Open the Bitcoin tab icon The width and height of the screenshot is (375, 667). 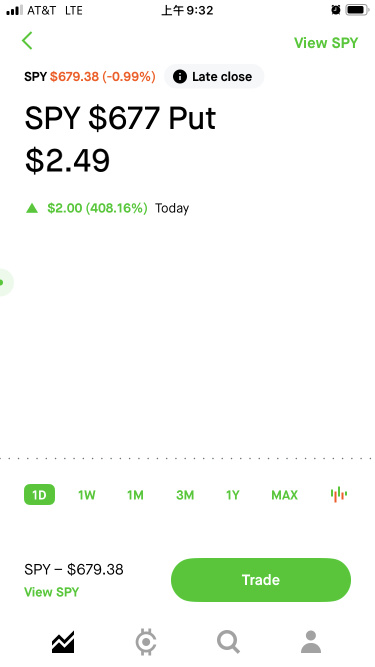pos(146,642)
